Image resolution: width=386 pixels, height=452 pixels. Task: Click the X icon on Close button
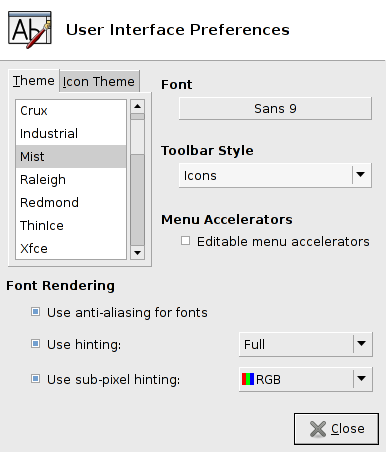click(318, 429)
